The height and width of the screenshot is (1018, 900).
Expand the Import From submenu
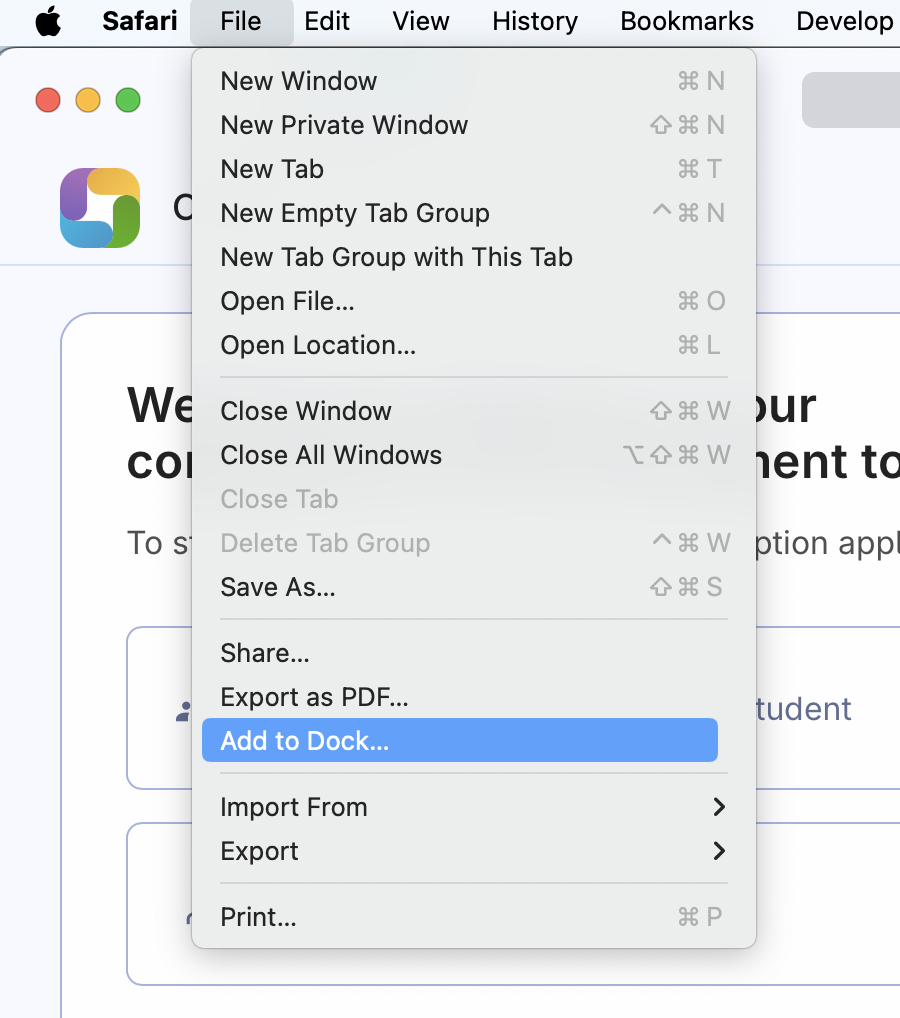(293, 807)
